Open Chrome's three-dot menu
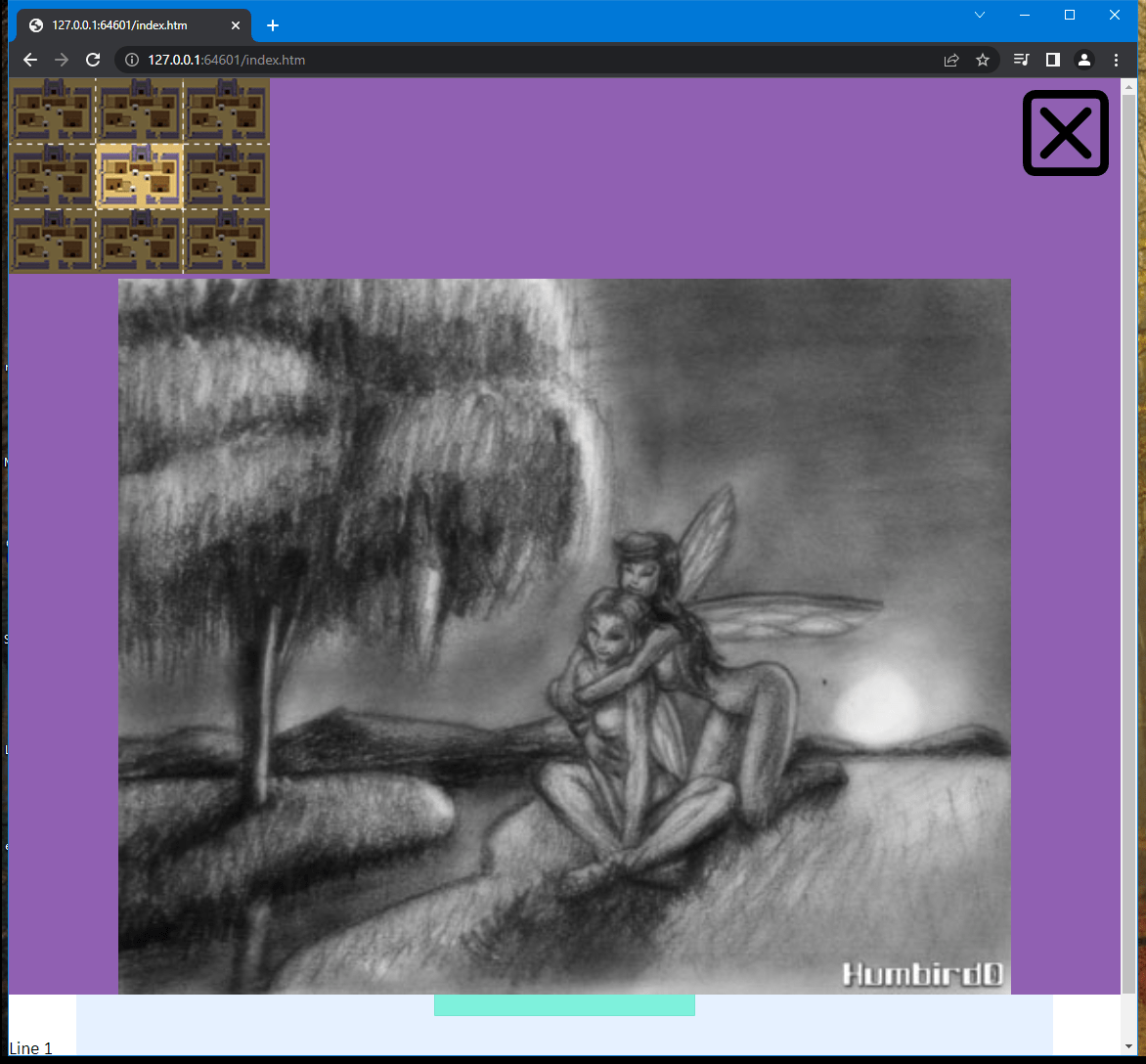 (x=1117, y=60)
